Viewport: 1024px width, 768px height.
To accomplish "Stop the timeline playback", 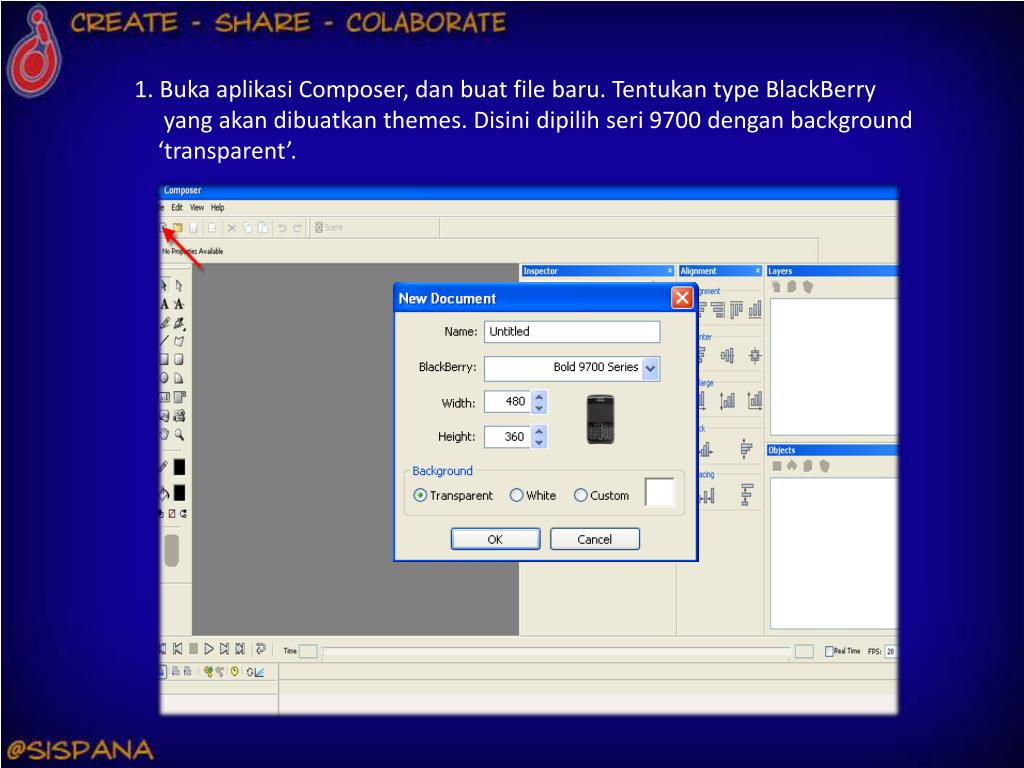I will tap(193, 649).
